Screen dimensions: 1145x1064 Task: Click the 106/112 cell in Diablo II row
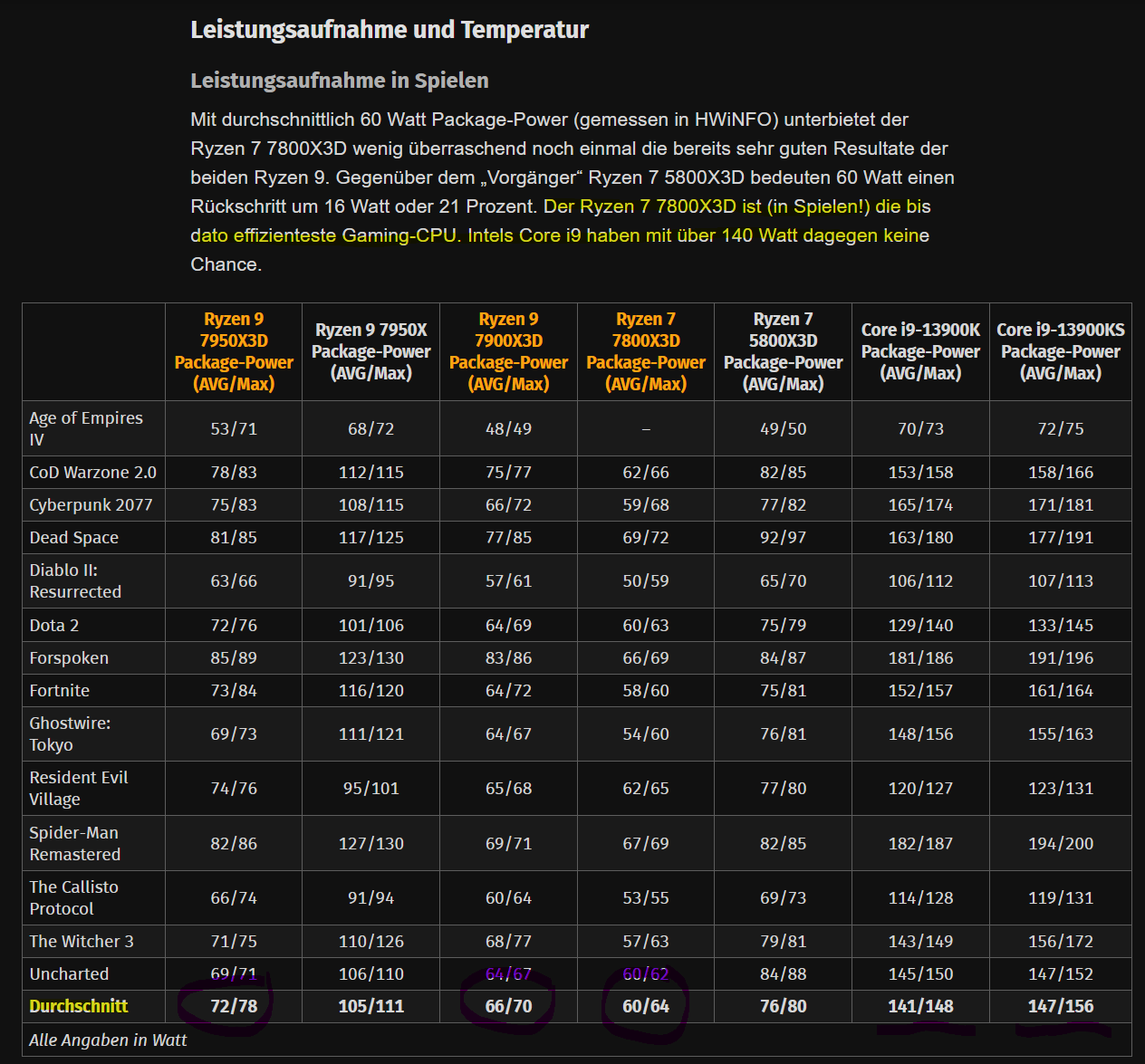click(920, 580)
